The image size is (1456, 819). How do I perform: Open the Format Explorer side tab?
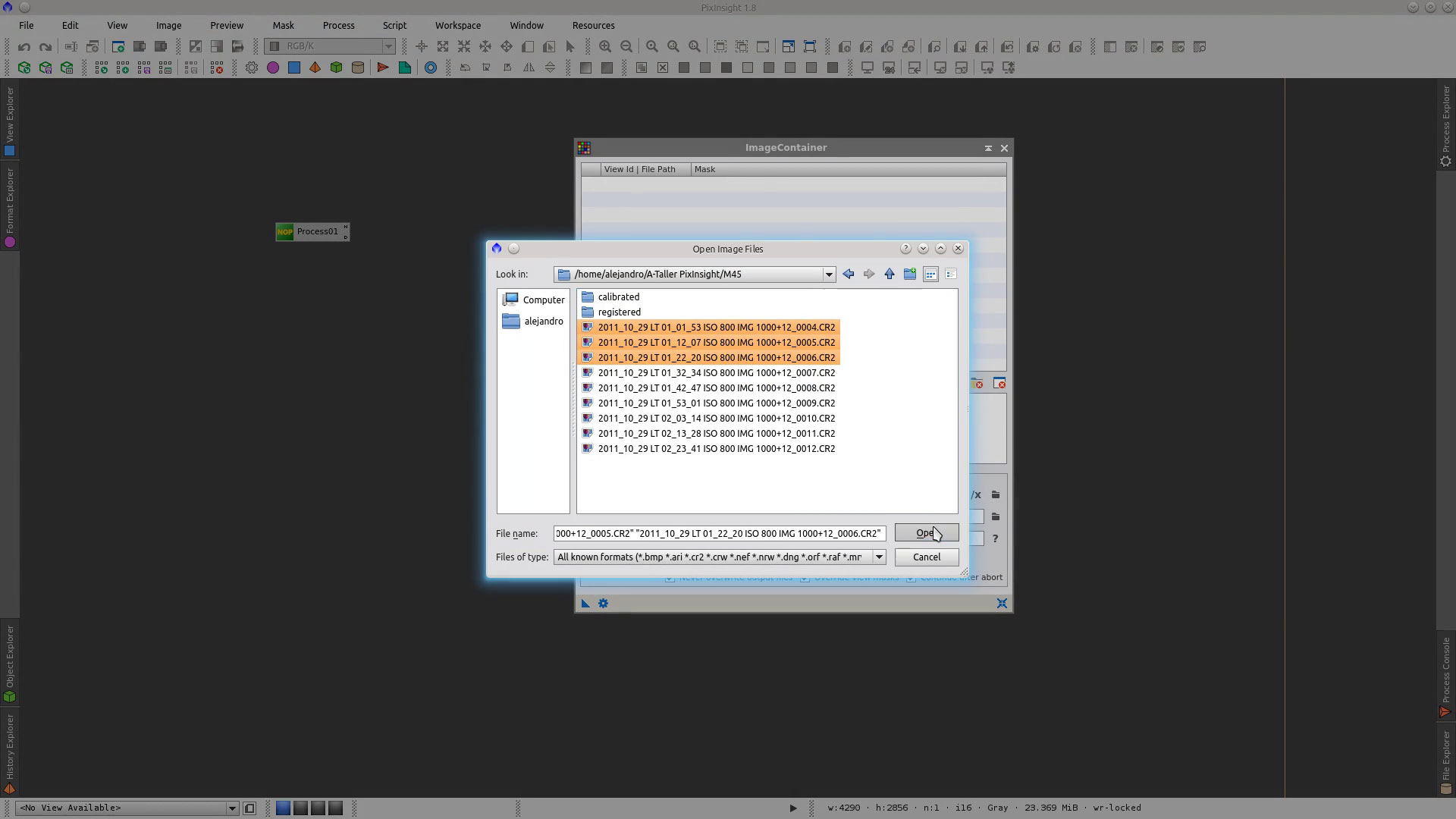[10, 207]
